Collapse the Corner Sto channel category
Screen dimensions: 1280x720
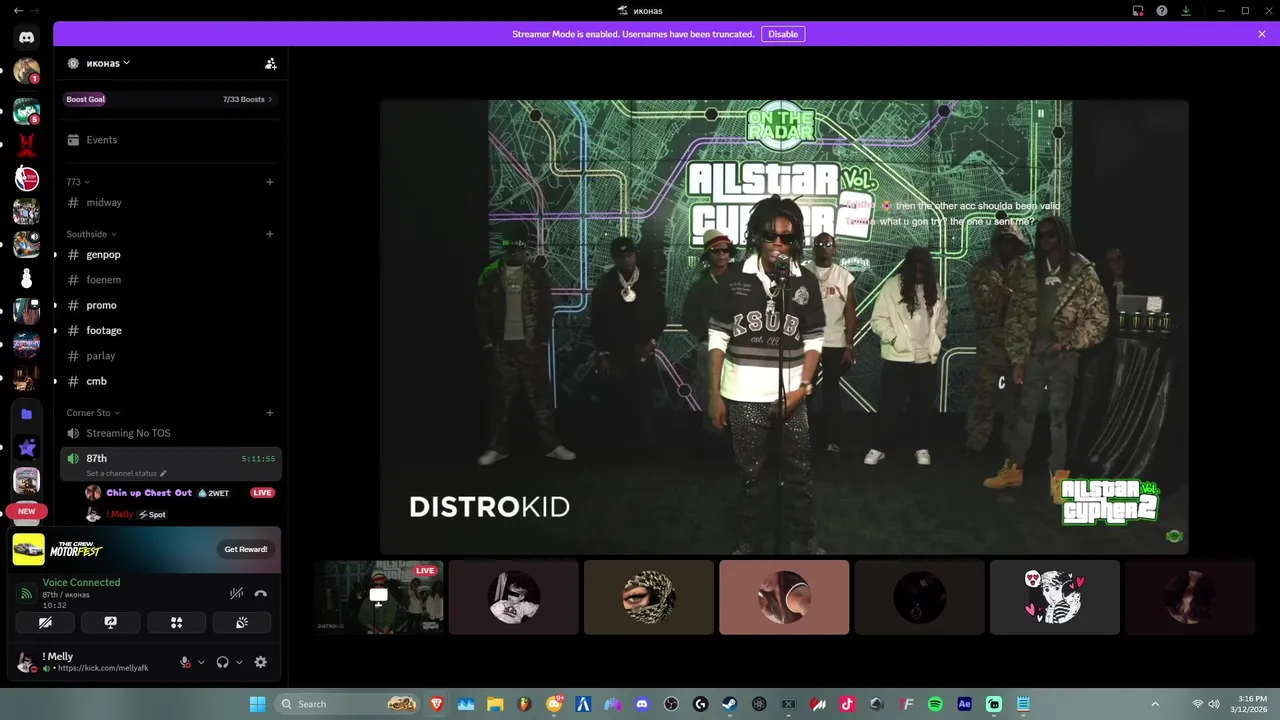coord(93,413)
